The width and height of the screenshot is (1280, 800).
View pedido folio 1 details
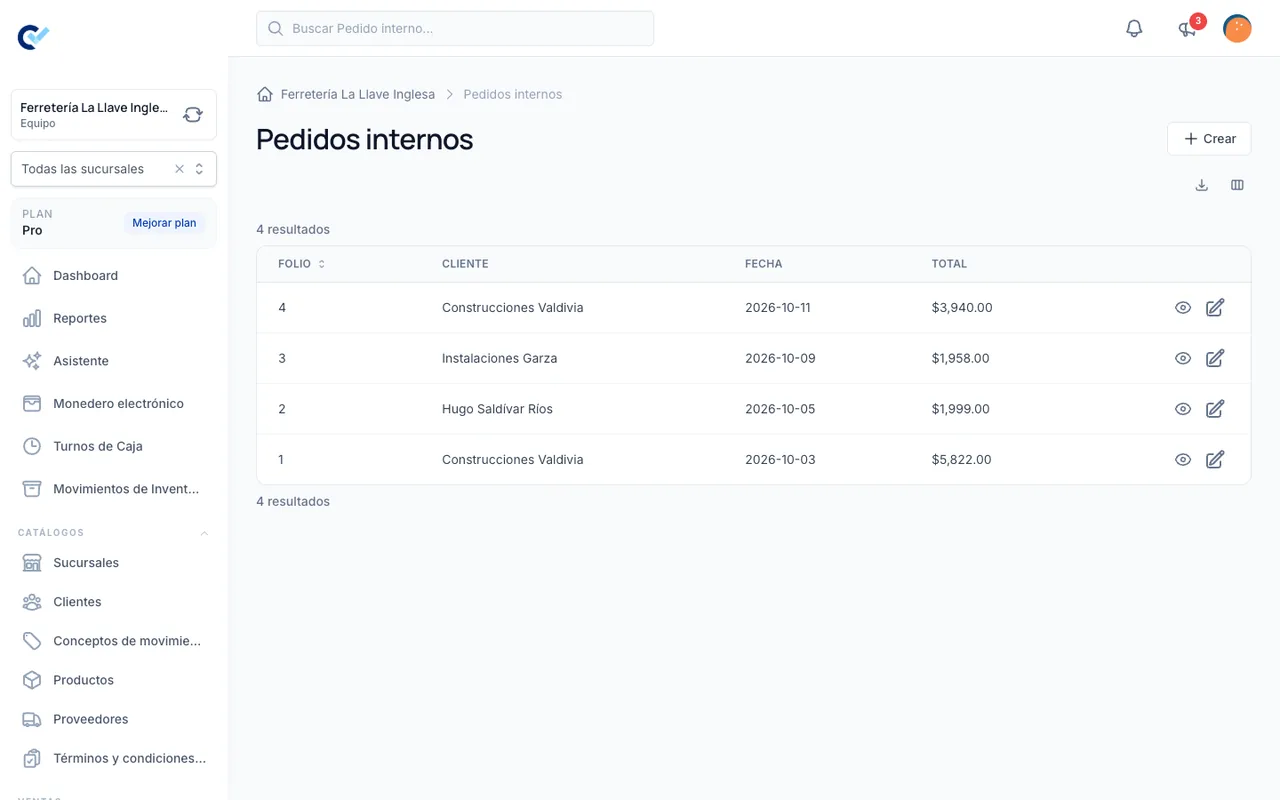click(1183, 460)
